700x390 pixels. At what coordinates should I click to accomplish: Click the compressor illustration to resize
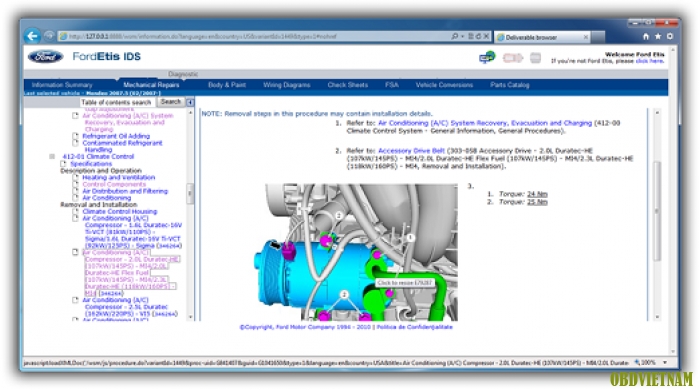point(361,252)
